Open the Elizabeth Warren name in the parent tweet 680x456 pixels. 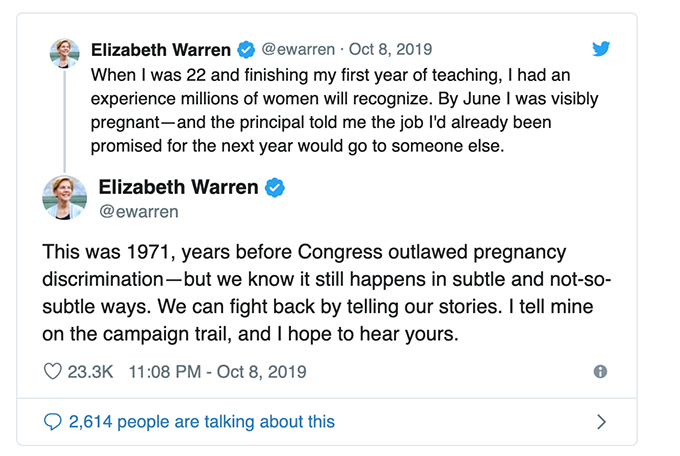click(161, 49)
